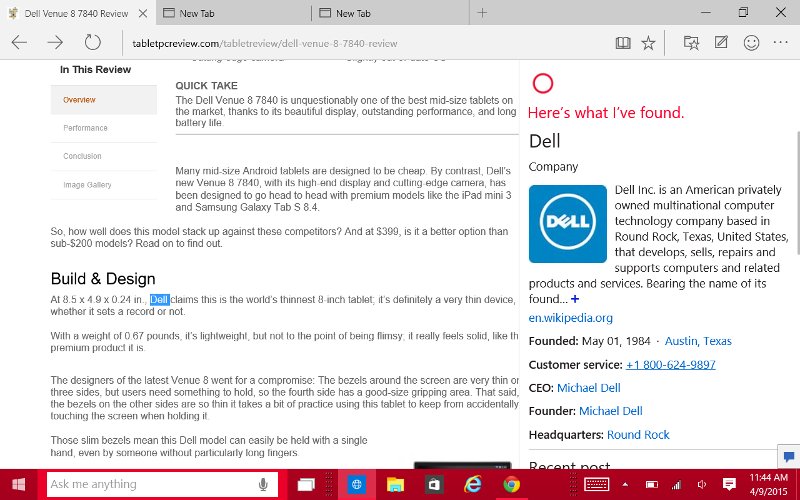Click the blue chat feedback button

789,456
